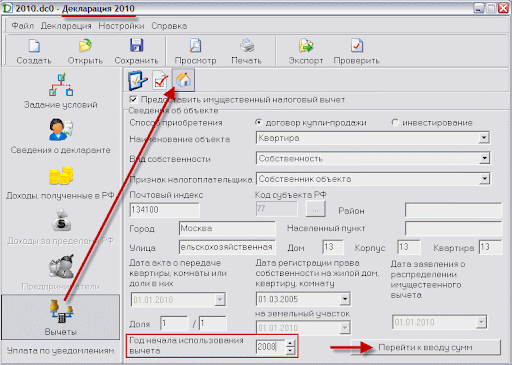Image resolution: width=512 pixels, height=365 pixels.
Task: Click the Район input field
Action: pos(453,210)
